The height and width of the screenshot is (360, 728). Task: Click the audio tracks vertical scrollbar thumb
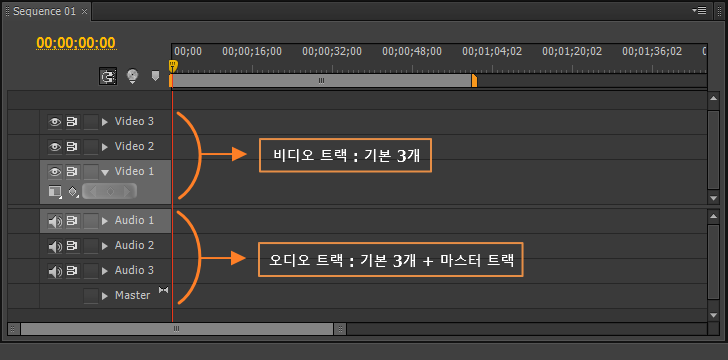tap(714, 262)
